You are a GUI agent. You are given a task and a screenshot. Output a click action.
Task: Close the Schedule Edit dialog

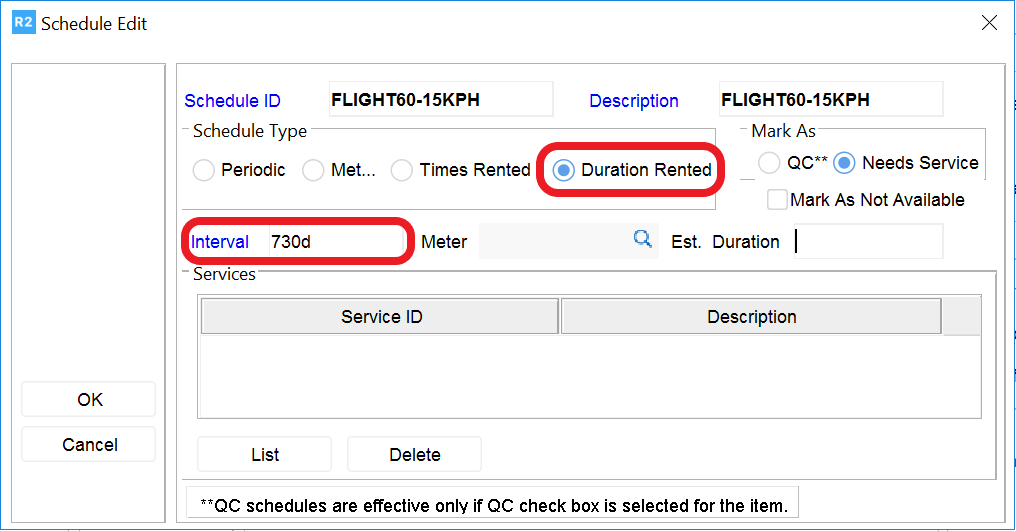coord(988,23)
